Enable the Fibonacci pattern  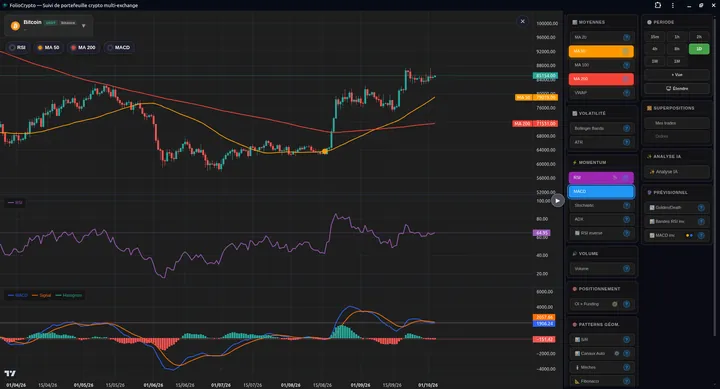point(601,381)
